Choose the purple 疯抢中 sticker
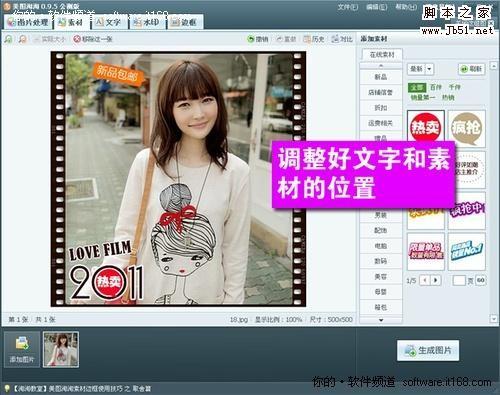 (x=467, y=211)
